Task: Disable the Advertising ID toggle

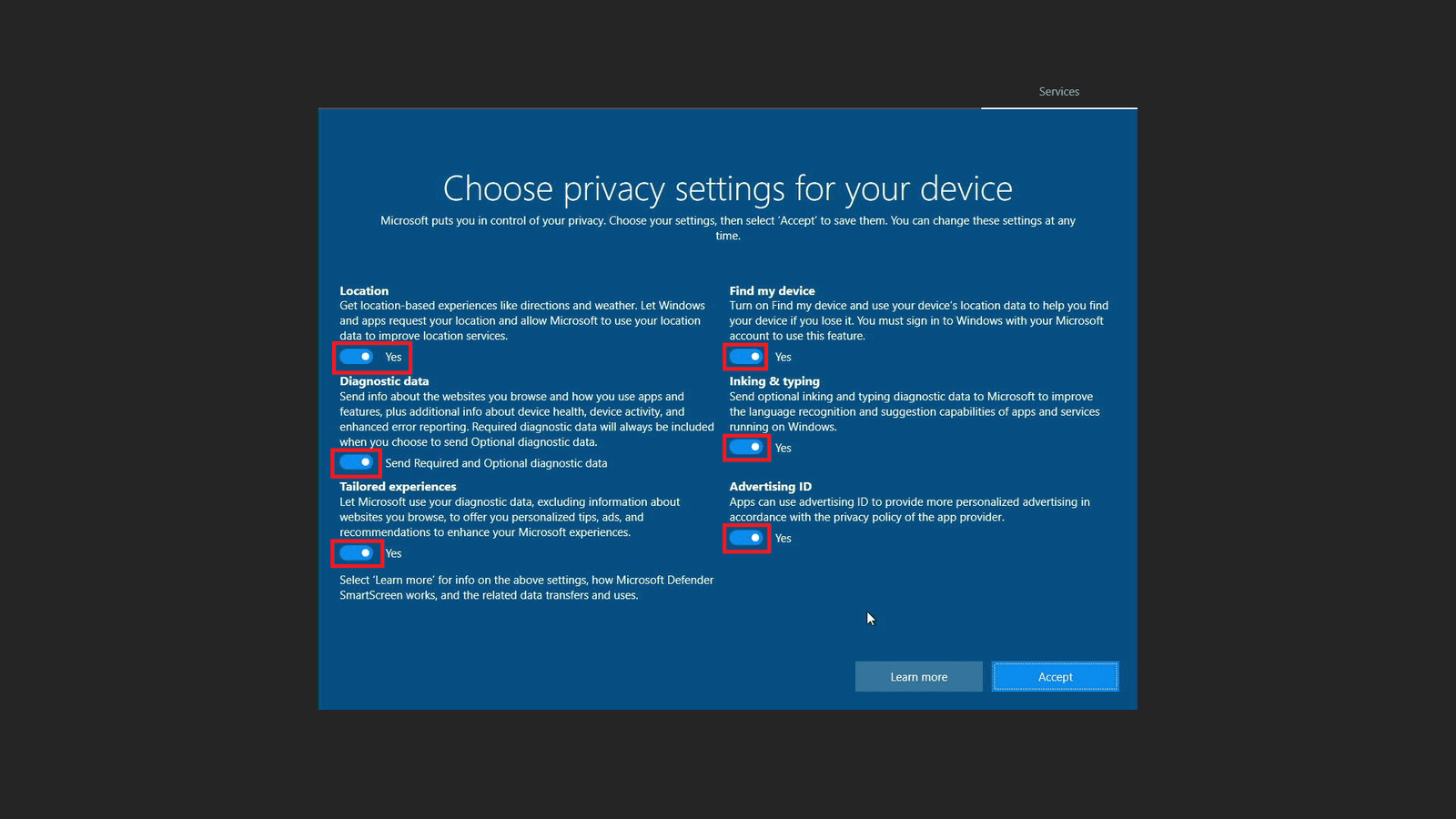Action: pos(746,538)
